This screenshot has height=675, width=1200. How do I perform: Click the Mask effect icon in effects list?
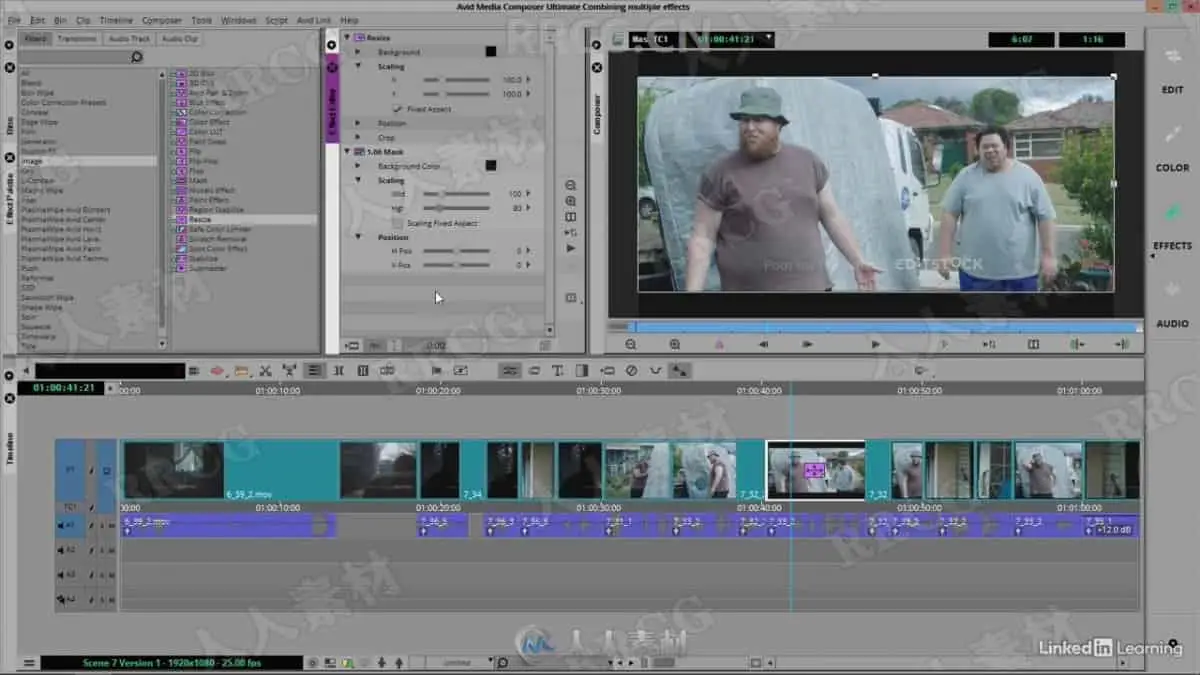[x=180, y=181]
